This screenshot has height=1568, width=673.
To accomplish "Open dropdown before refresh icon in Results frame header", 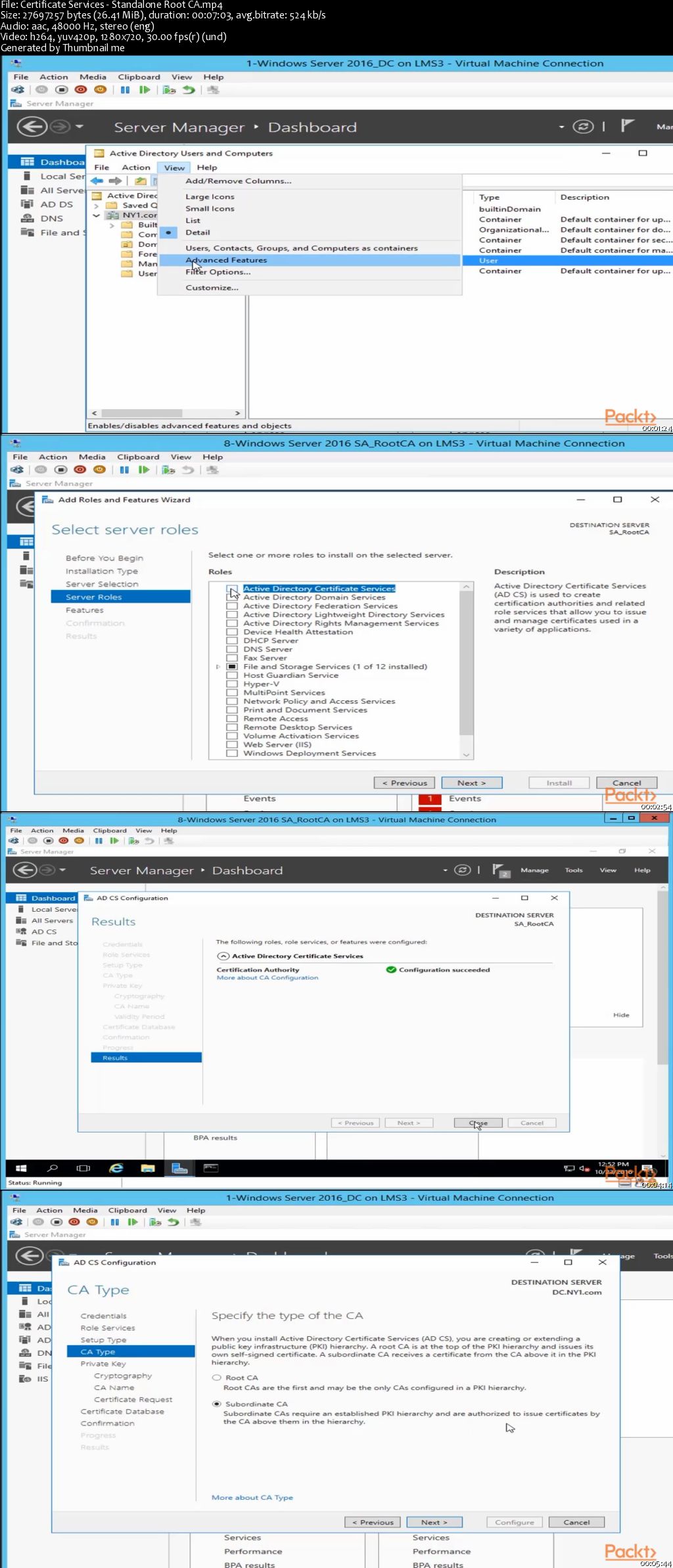I will pyautogui.click(x=445, y=870).
